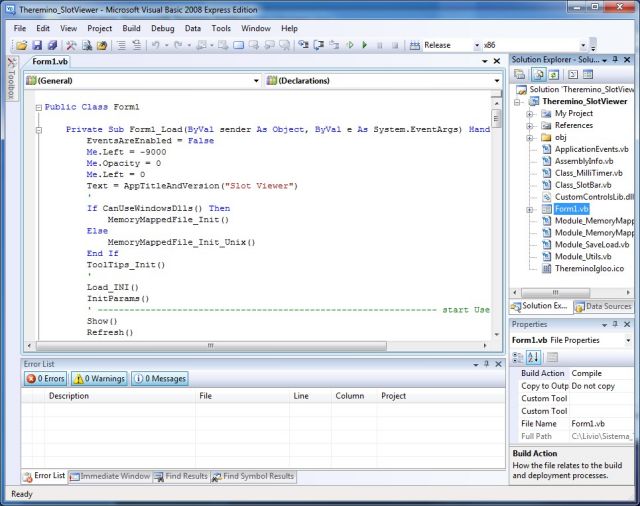Click the Show All Files icon
The image size is (640, 506).
(537, 74)
